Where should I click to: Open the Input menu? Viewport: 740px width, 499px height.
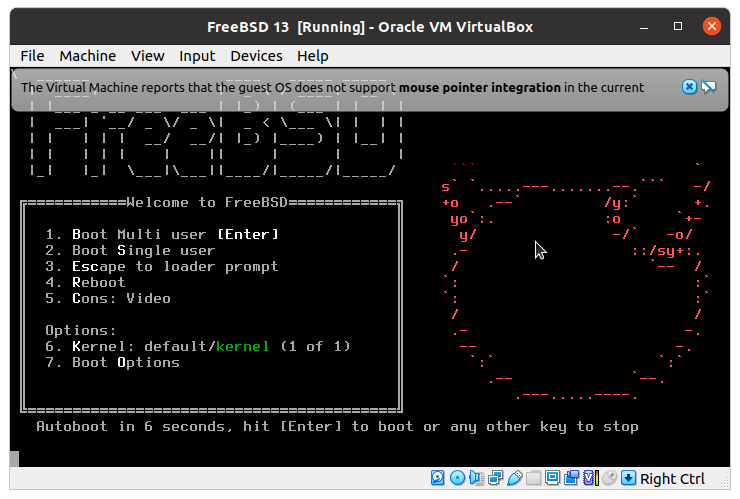[197, 56]
